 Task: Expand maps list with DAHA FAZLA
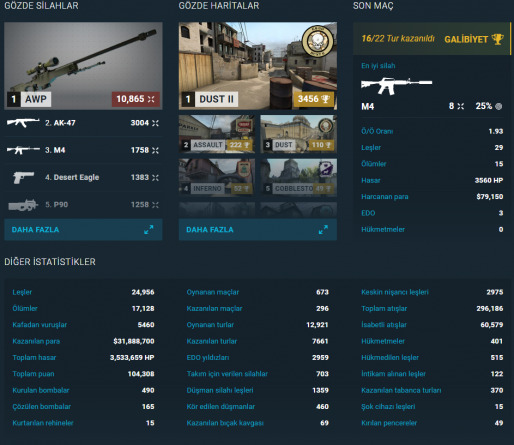pyautogui.click(x=258, y=230)
